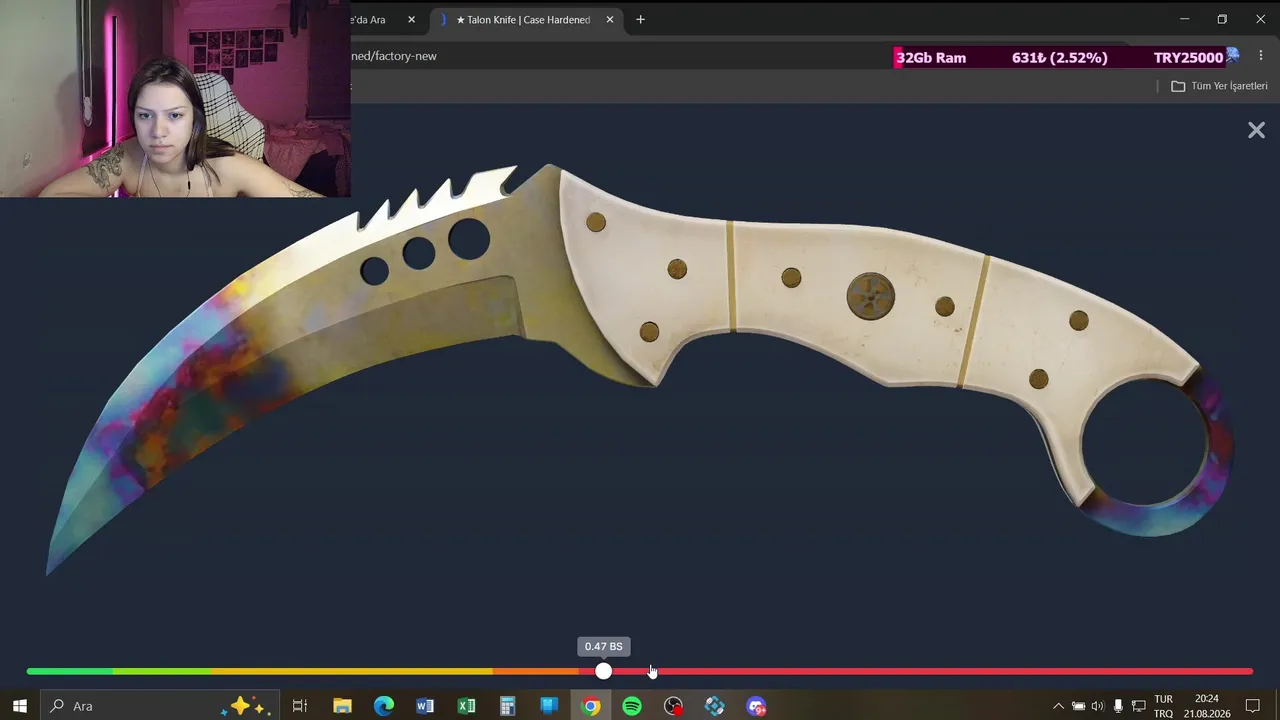1280x720 pixels.
Task: Click the "TRY25000" overlay text
Action: (1188, 58)
